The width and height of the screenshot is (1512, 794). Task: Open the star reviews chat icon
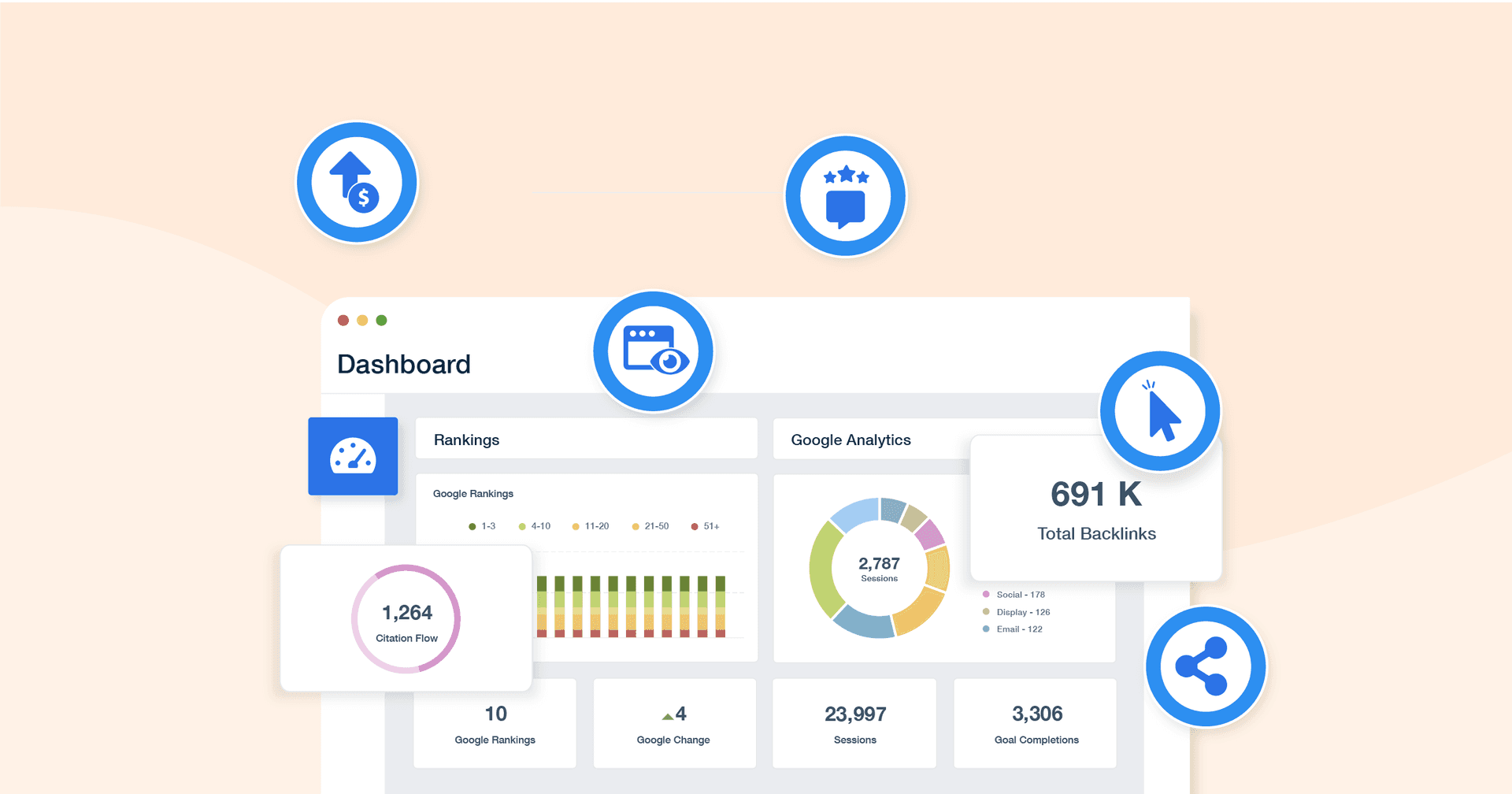(844, 195)
